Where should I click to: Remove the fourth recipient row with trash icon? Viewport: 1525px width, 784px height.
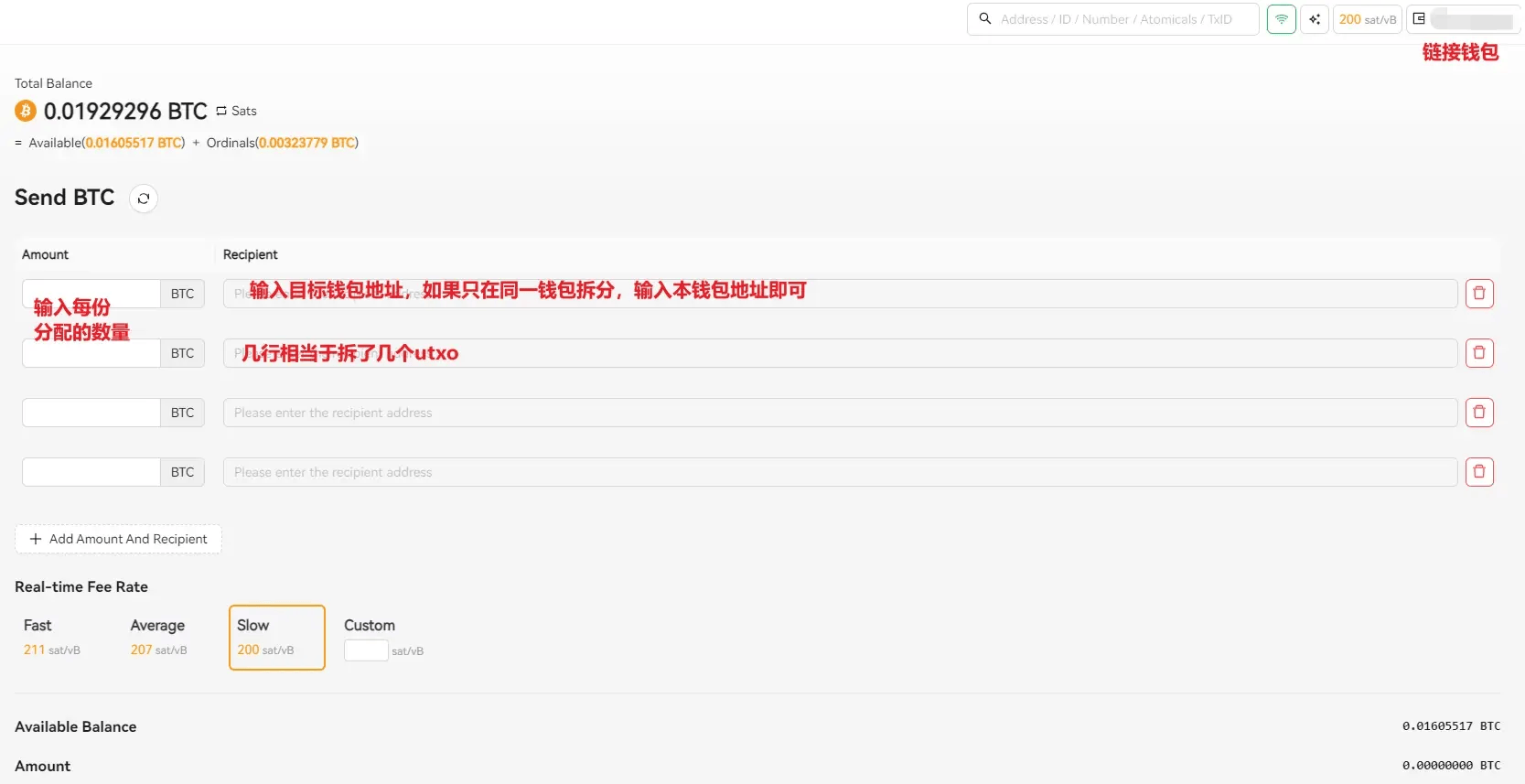click(x=1478, y=472)
